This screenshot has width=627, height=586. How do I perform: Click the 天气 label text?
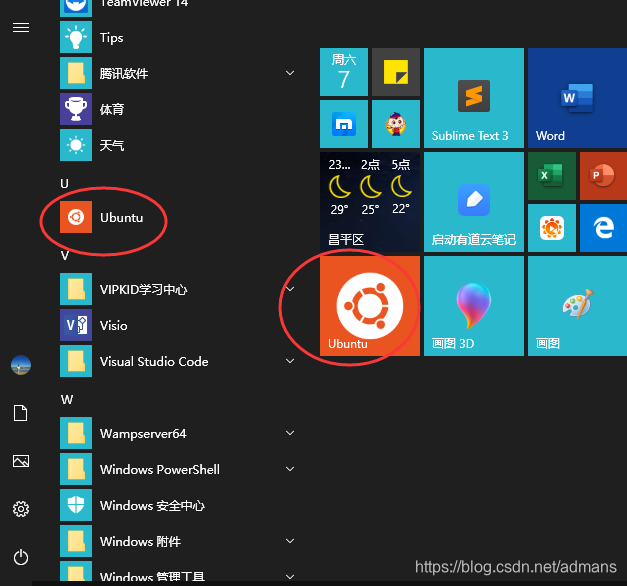[x=112, y=146]
